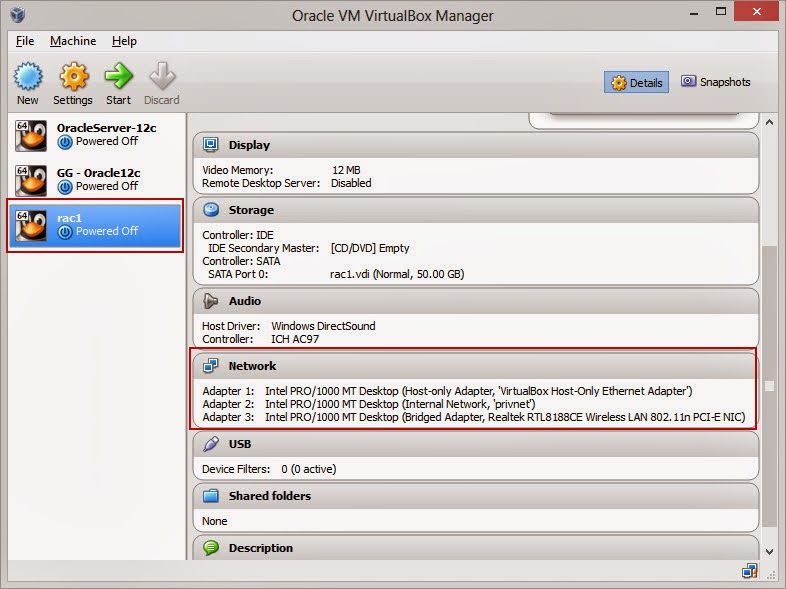Click the power state icon of rac1
The image size is (786, 589).
tap(65, 232)
